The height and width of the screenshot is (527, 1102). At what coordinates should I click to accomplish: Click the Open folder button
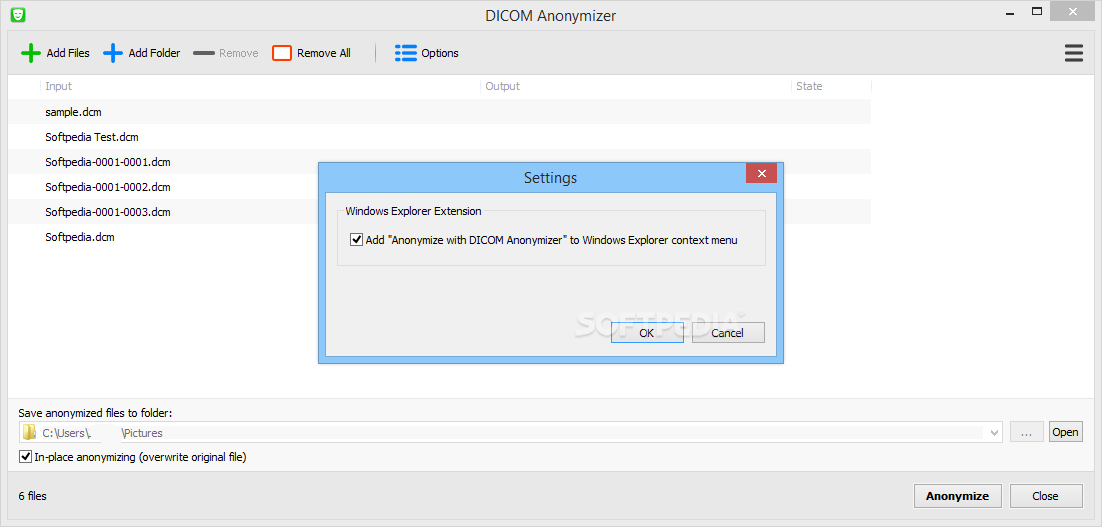click(x=1065, y=432)
